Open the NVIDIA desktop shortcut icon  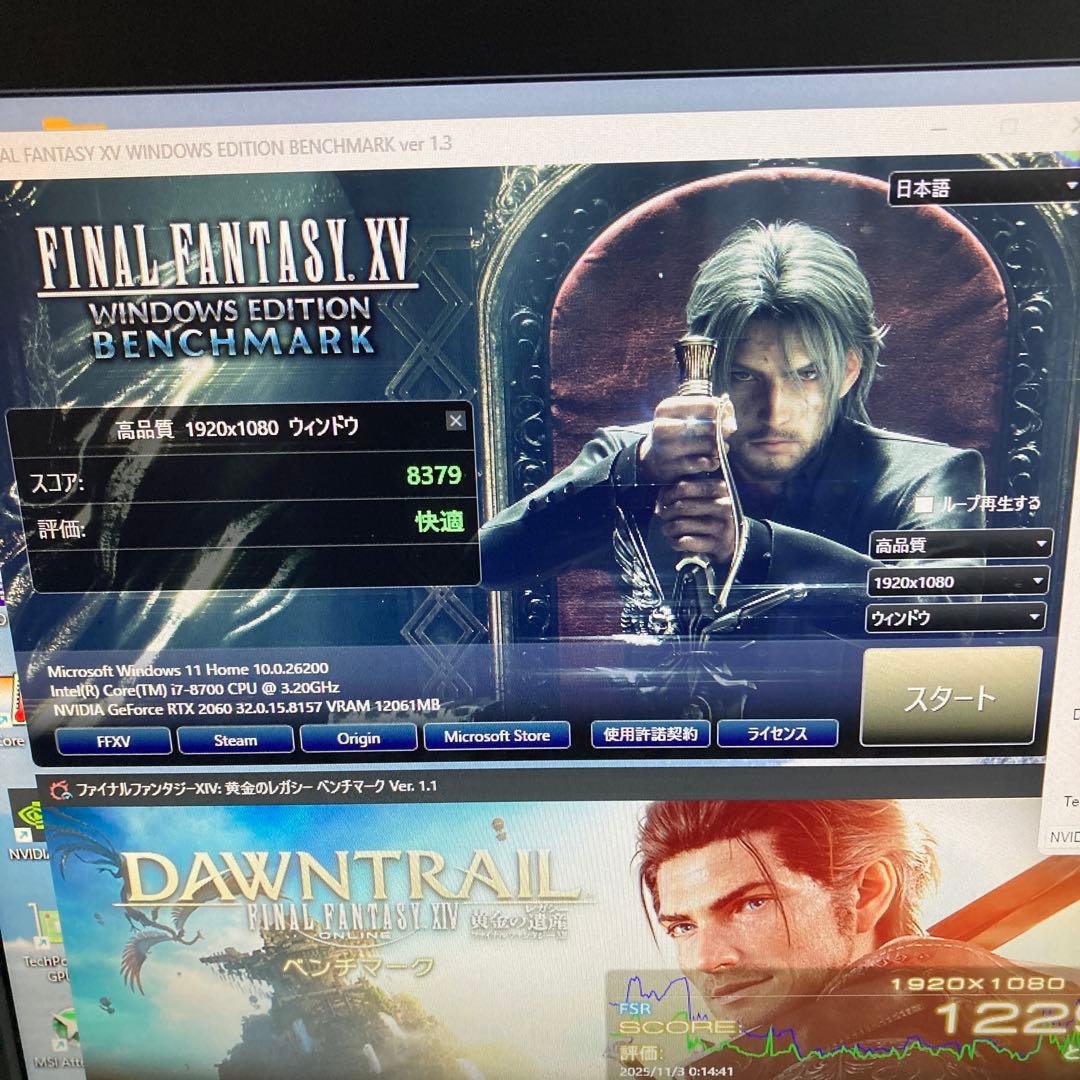(26, 835)
